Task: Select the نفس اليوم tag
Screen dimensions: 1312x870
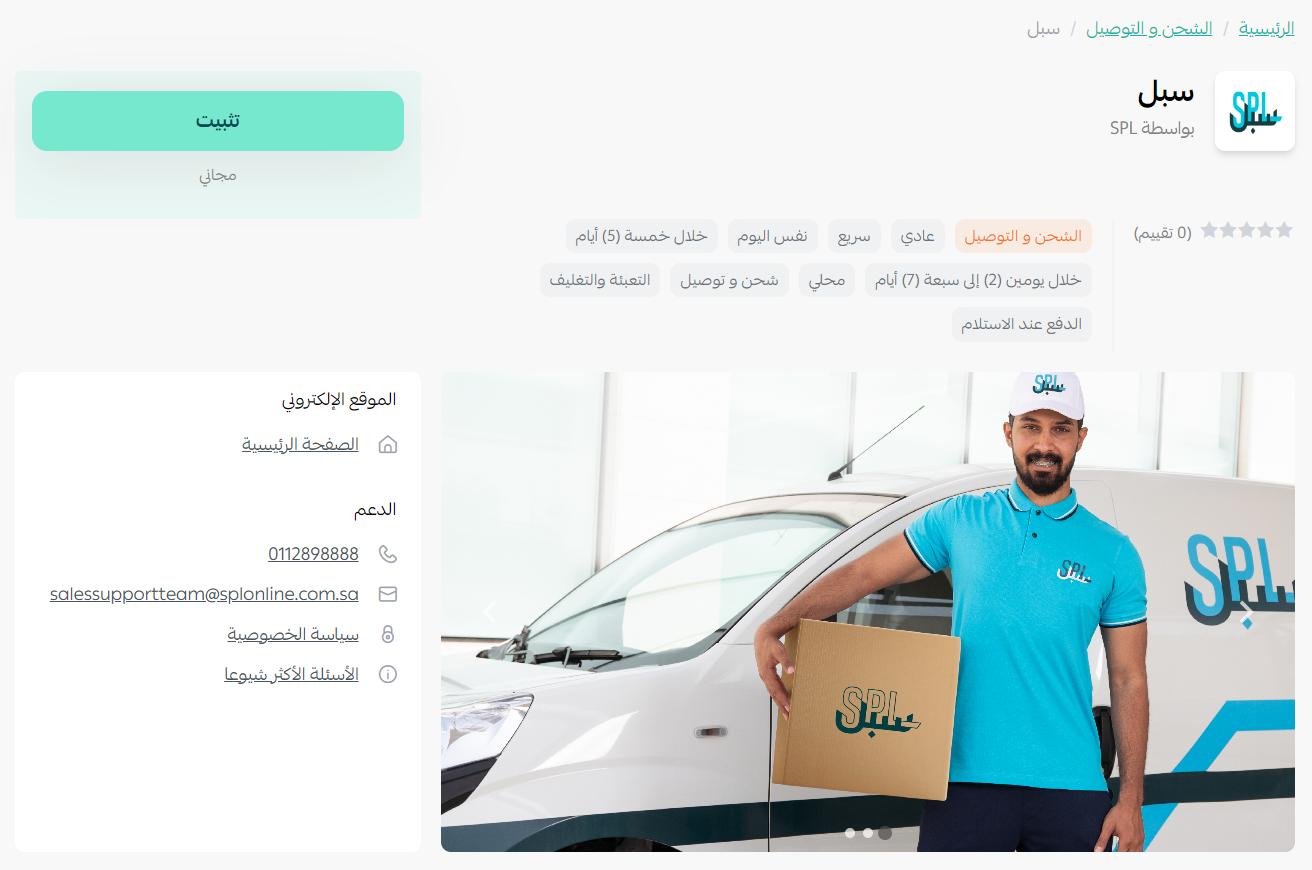Action: point(772,236)
